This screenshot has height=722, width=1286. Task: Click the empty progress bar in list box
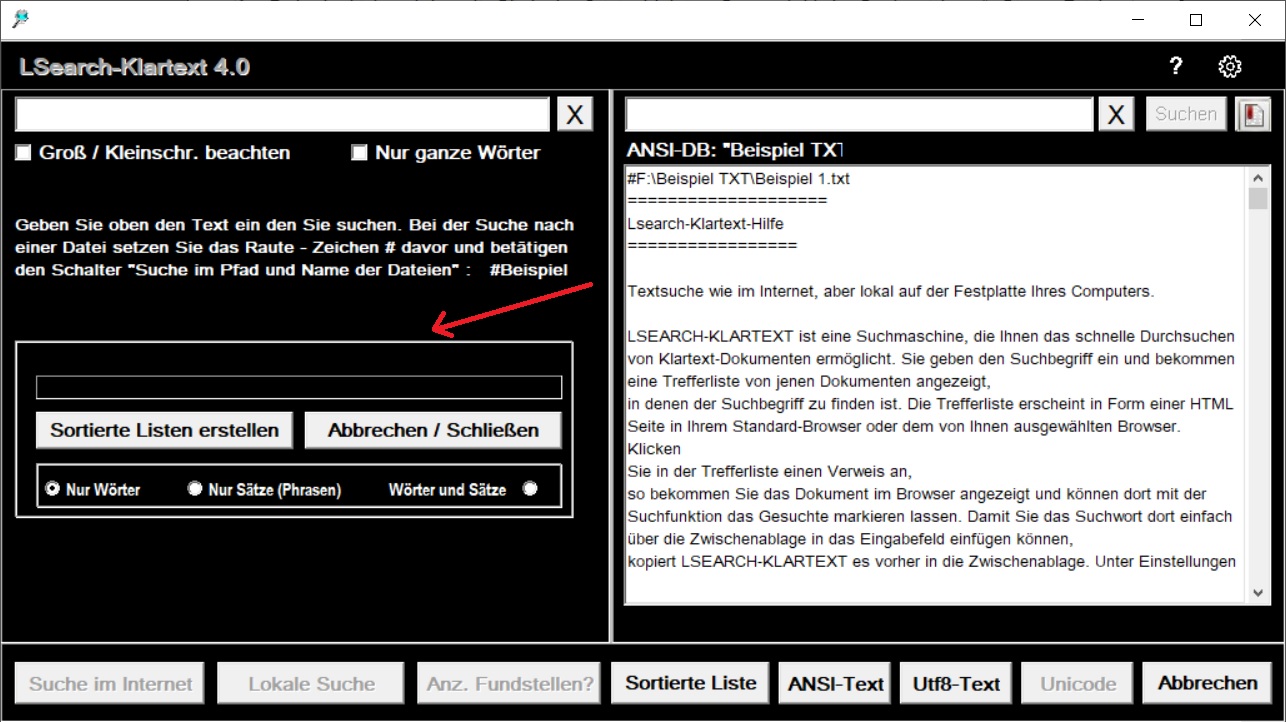pos(299,387)
